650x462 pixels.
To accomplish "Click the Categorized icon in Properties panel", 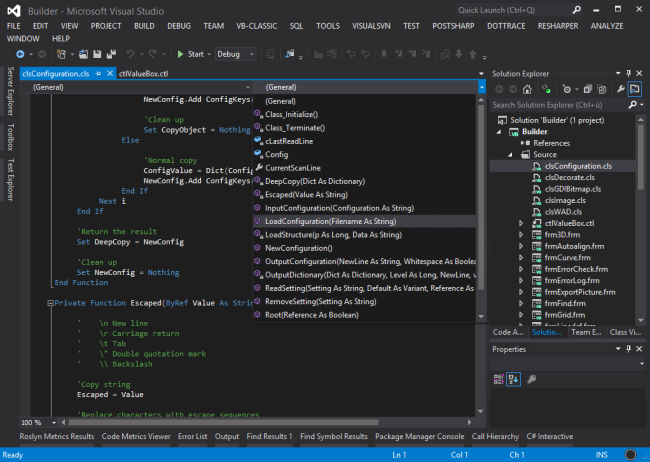I will coord(500,378).
